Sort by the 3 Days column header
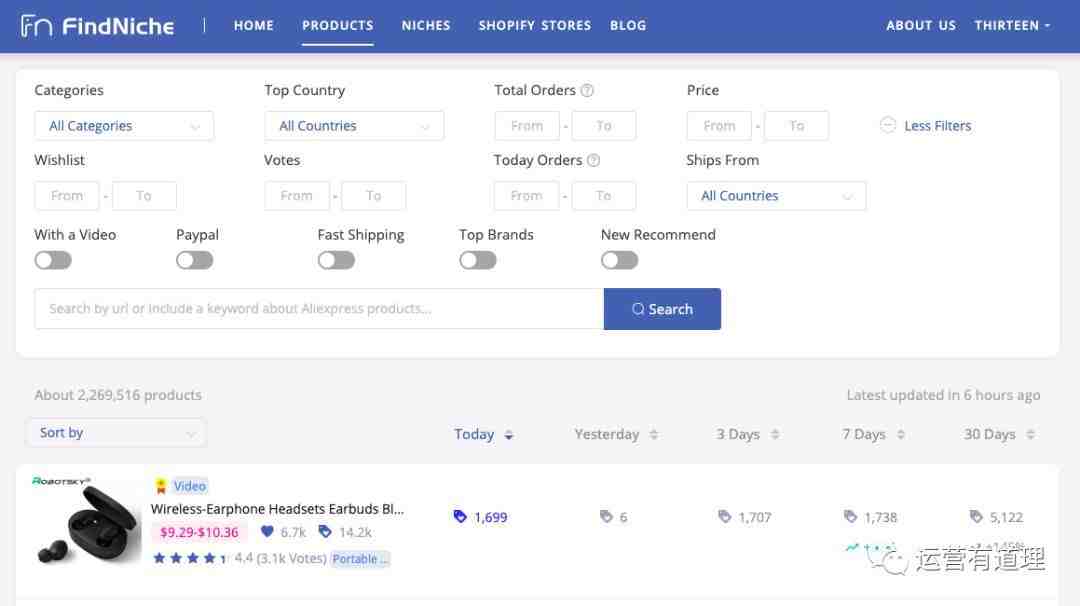Screen dimensions: 1080x606 click(738, 435)
